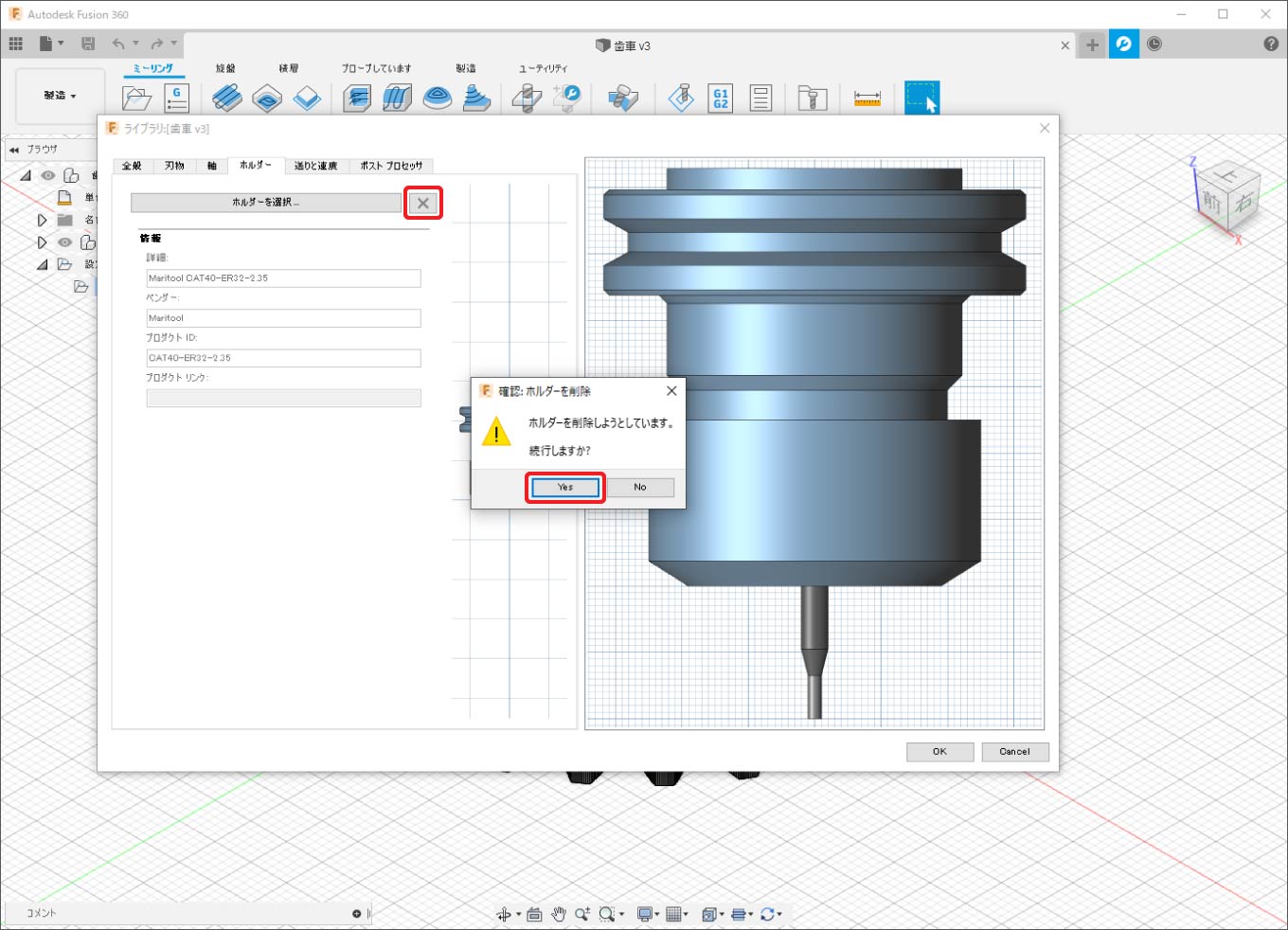Open the data panel grid icon
This screenshot has width=1288, height=930.
(x=16, y=44)
